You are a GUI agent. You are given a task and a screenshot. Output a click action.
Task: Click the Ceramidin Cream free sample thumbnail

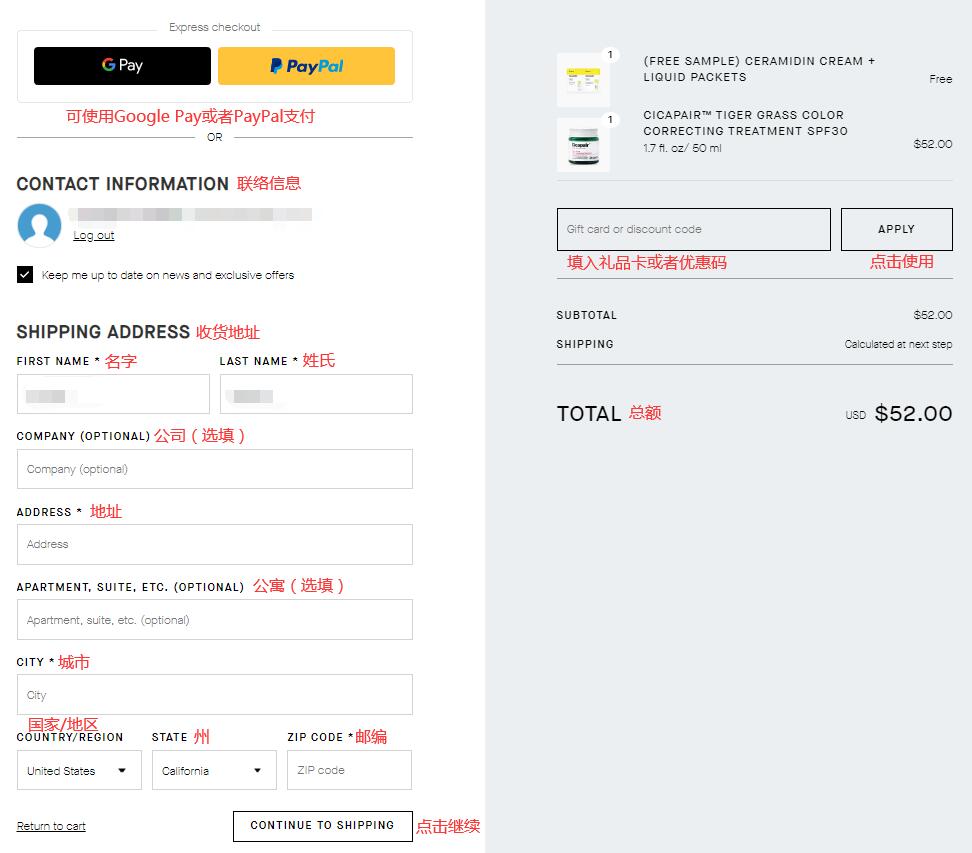click(583, 80)
